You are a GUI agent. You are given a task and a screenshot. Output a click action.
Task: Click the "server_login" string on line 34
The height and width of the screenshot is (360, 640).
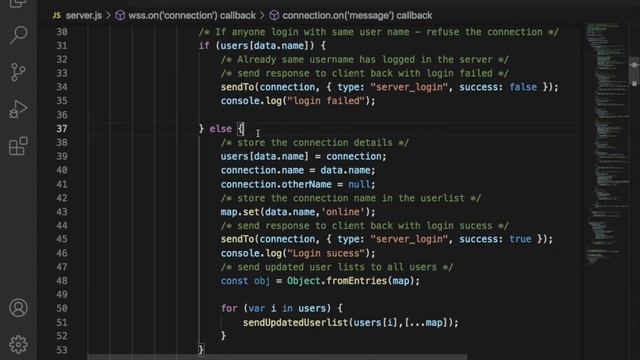409,87
